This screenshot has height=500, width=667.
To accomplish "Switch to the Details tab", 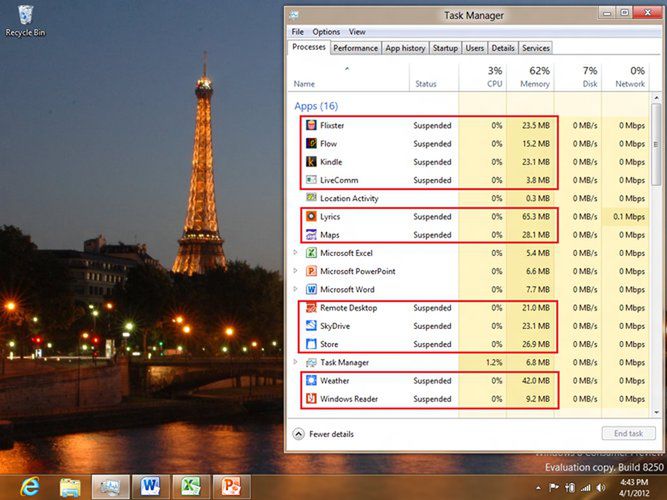I will 503,48.
